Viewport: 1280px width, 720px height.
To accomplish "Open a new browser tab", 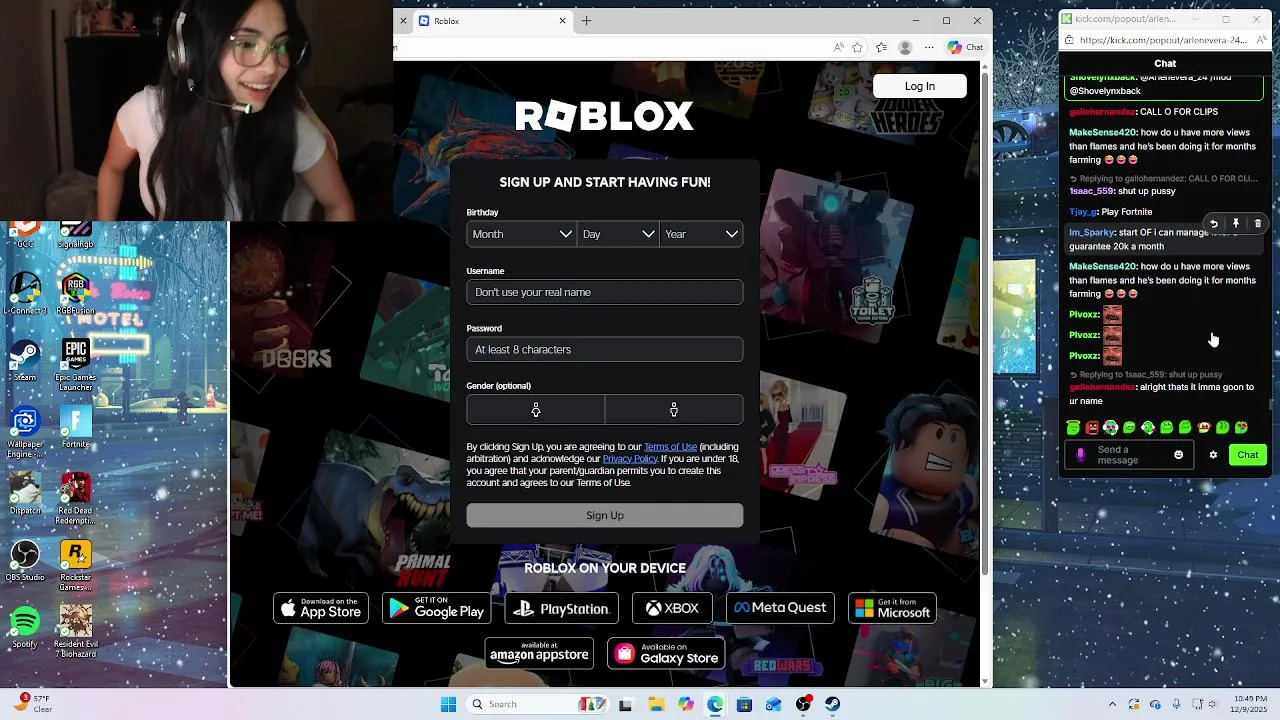I will coord(586,21).
